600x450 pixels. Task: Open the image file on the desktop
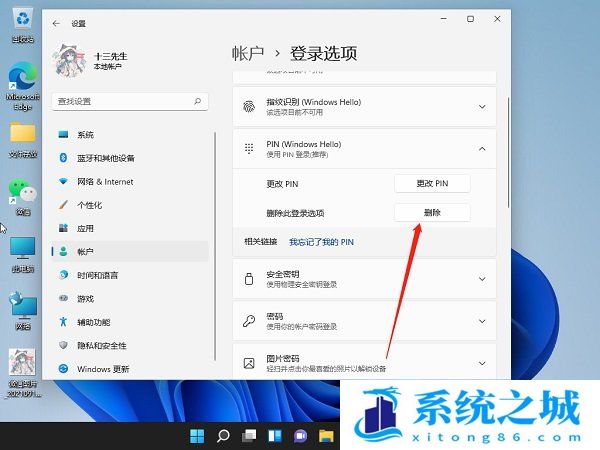pyautogui.click(x=23, y=373)
